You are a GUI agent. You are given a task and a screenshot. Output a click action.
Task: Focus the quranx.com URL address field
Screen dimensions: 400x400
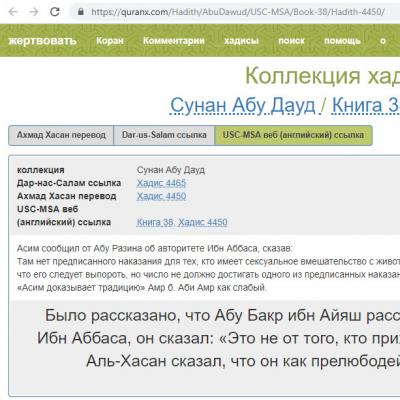(x=238, y=12)
